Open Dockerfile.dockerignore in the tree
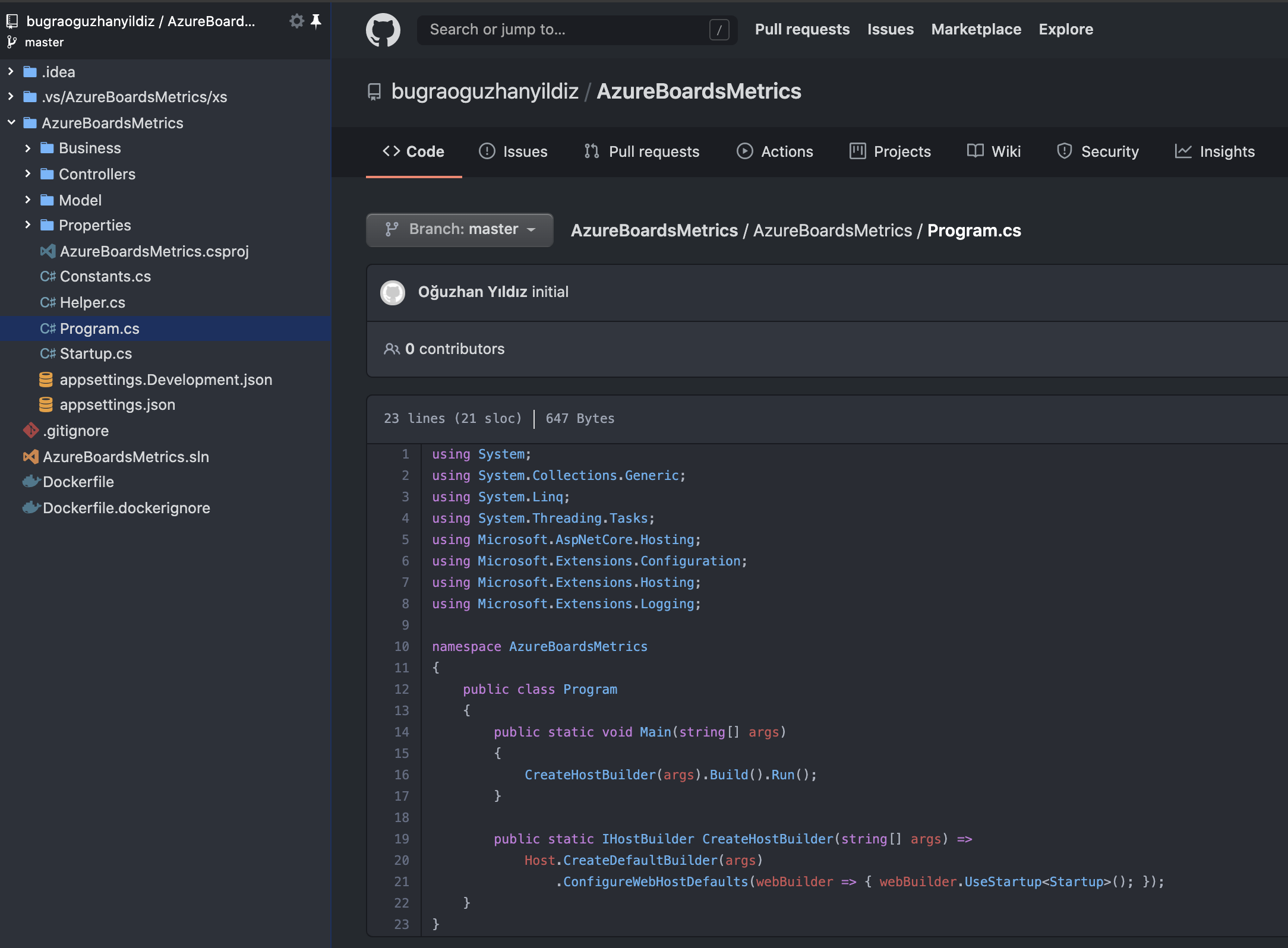The image size is (1288, 948). (x=127, y=508)
